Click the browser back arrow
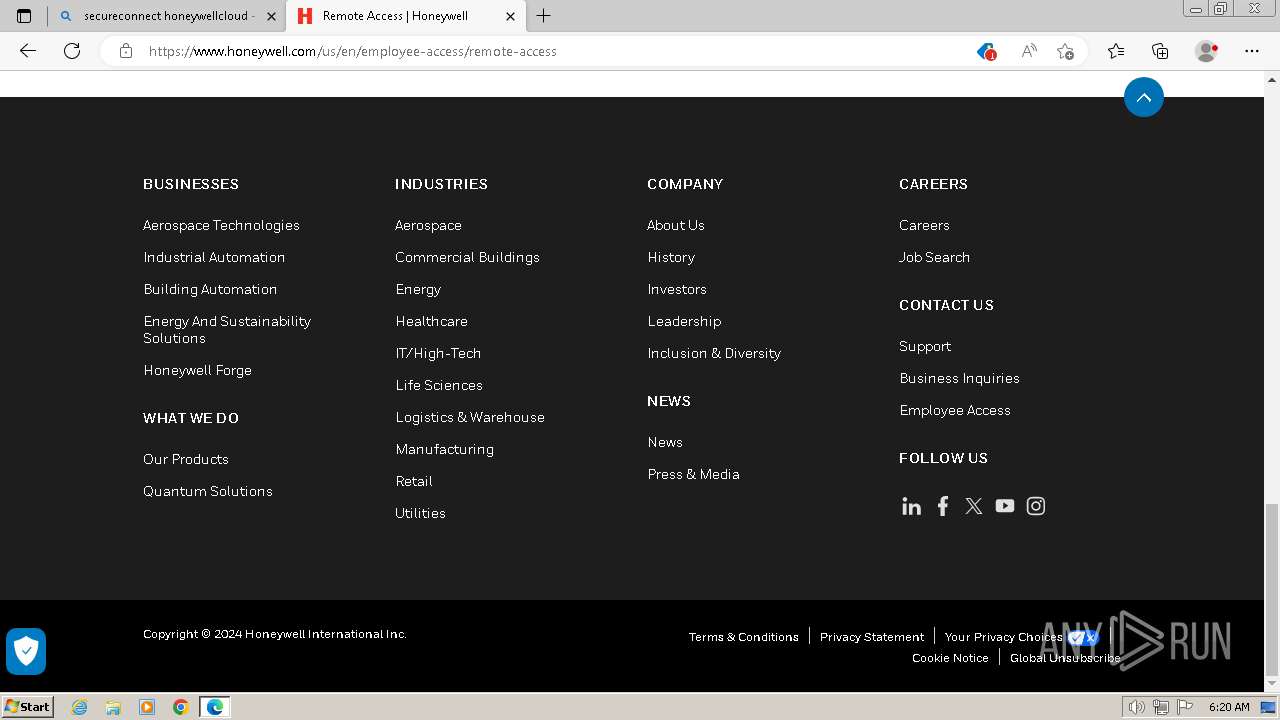The image size is (1280, 720). (28, 51)
